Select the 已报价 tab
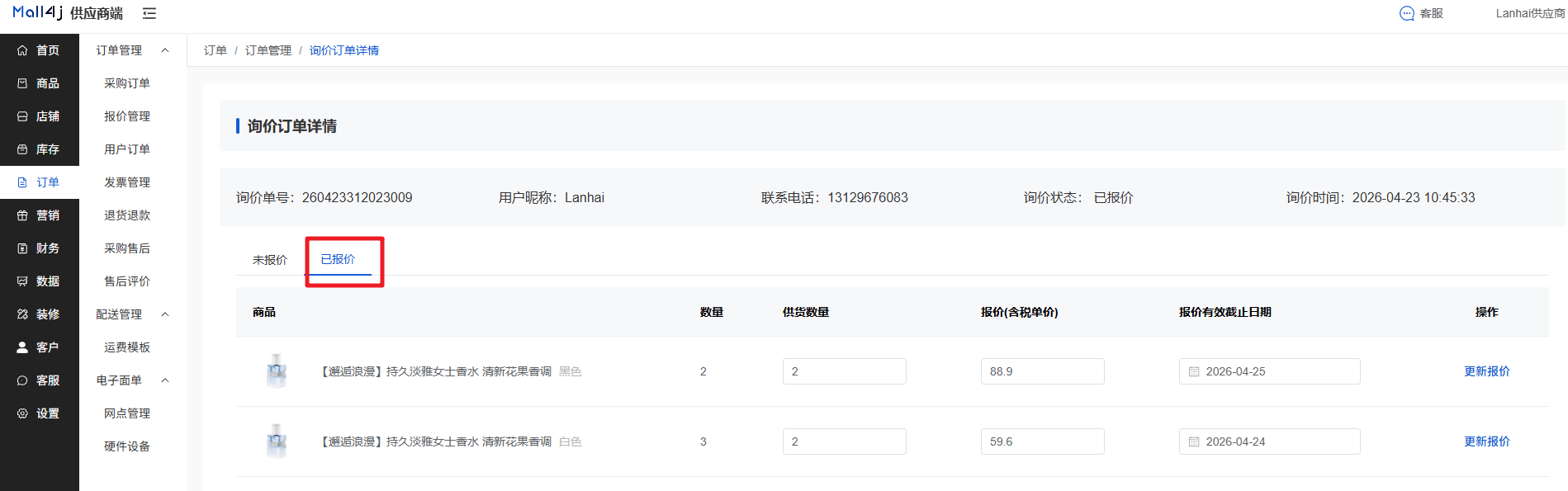The image size is (1568, 491). pyautogui.click(x=338, y=259)
